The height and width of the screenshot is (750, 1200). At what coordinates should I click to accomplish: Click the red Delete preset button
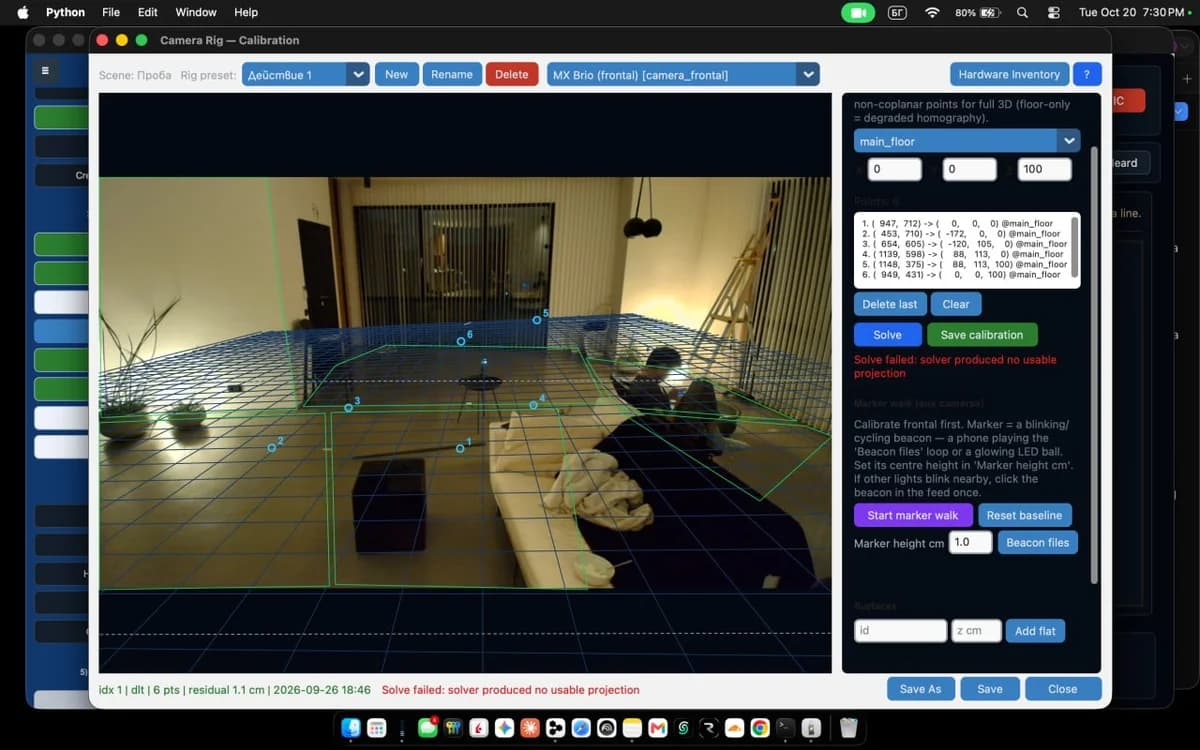coord(512,74)
